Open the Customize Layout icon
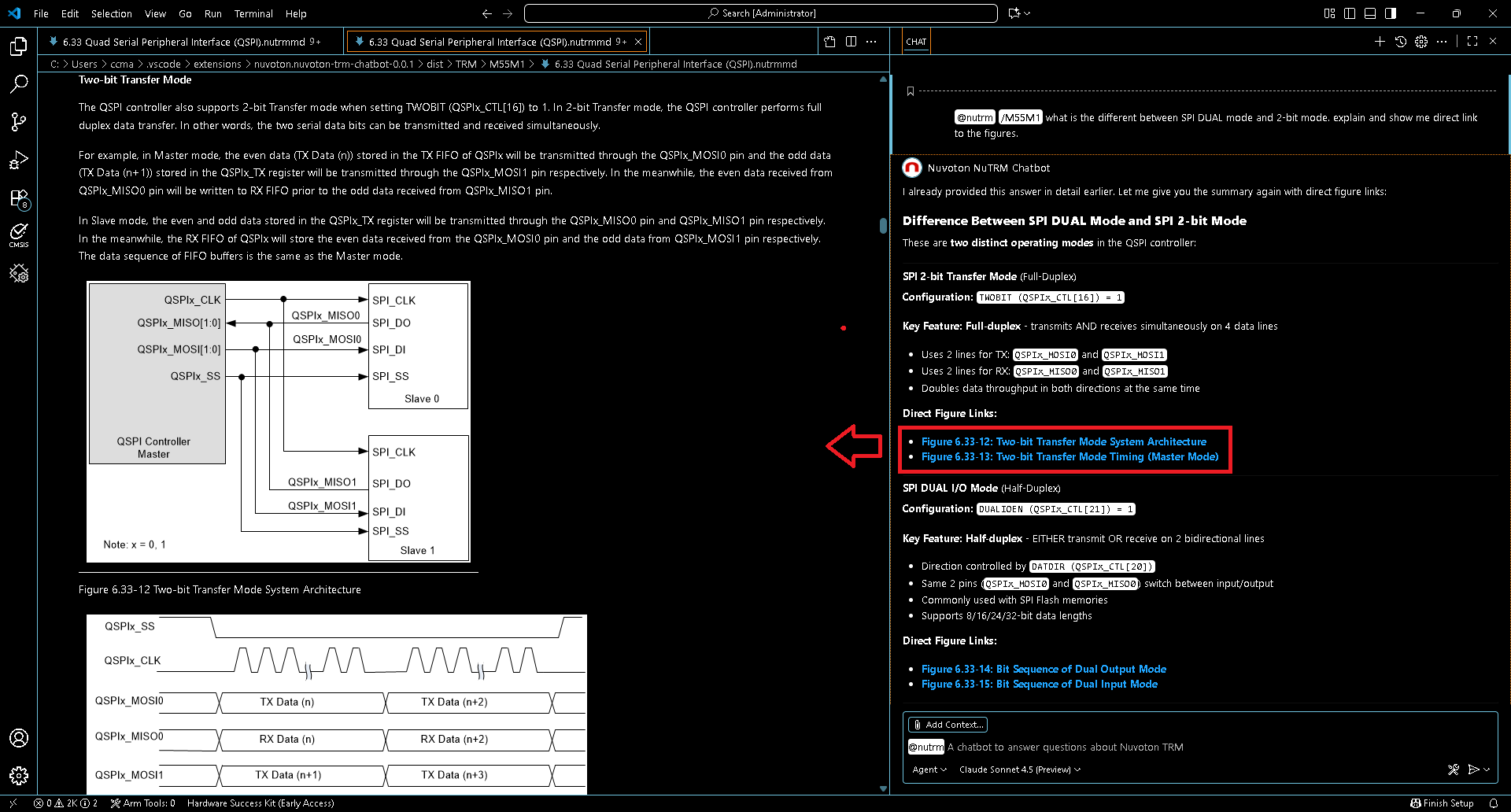The height and width of the screenshot is (812, 1511). tap(1329, 13)
